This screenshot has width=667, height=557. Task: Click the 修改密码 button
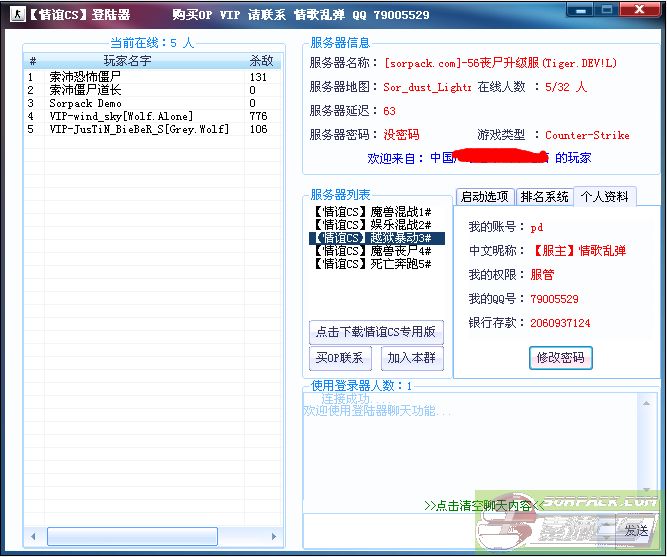coord(560,357)
